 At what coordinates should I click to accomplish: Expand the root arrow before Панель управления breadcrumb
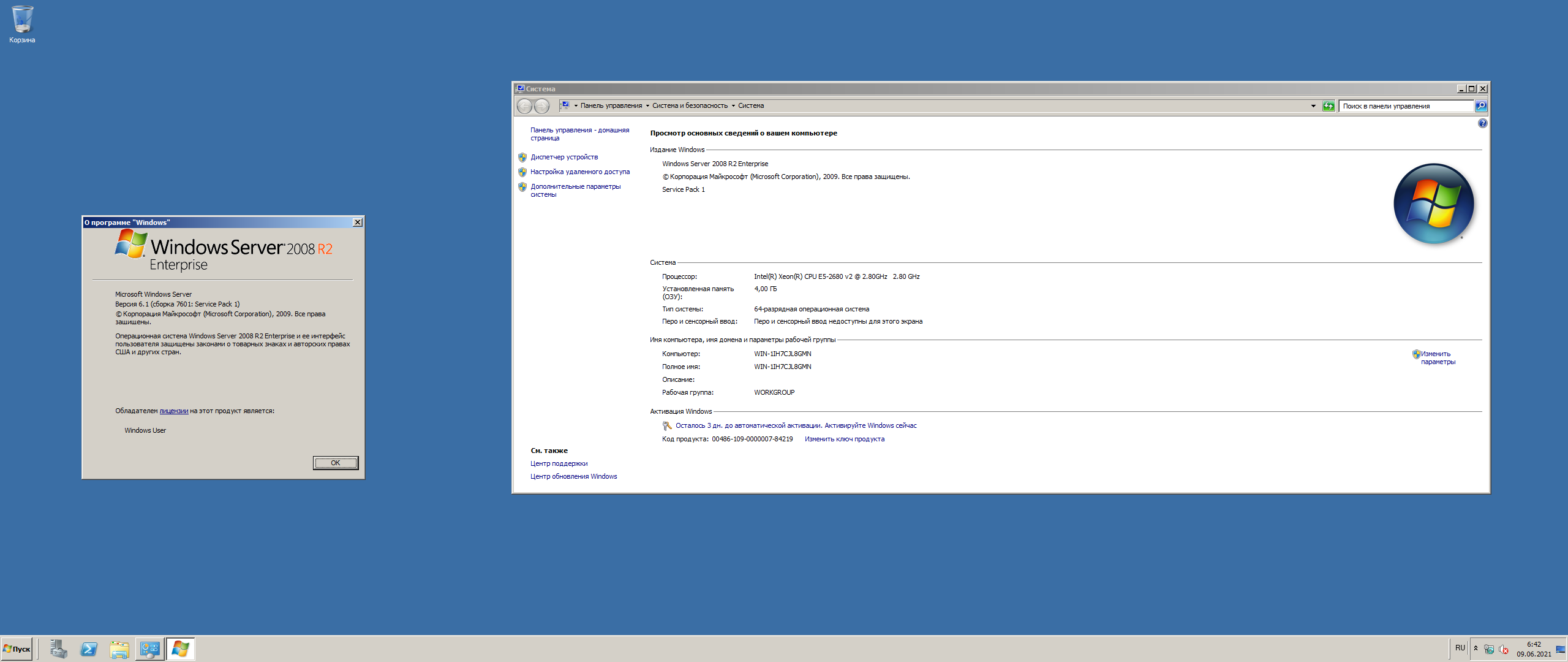[576, 106]
